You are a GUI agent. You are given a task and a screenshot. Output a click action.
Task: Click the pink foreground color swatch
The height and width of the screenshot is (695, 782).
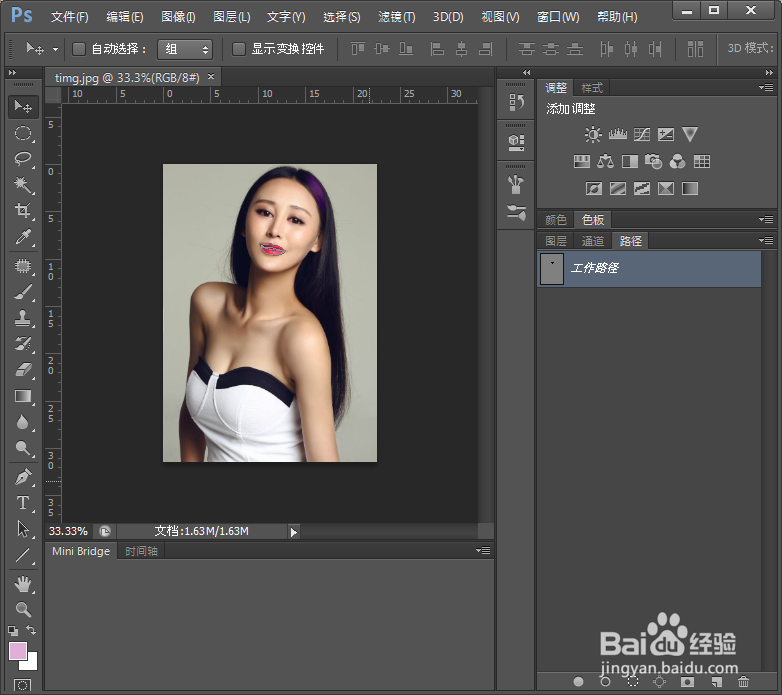point(17,651)
